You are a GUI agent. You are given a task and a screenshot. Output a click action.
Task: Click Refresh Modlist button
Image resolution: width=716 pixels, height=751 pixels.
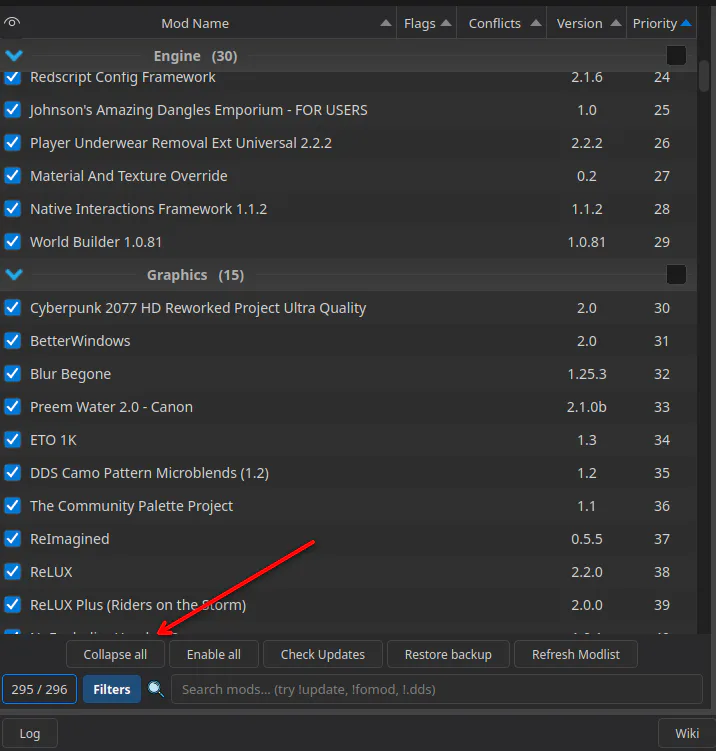576,654
